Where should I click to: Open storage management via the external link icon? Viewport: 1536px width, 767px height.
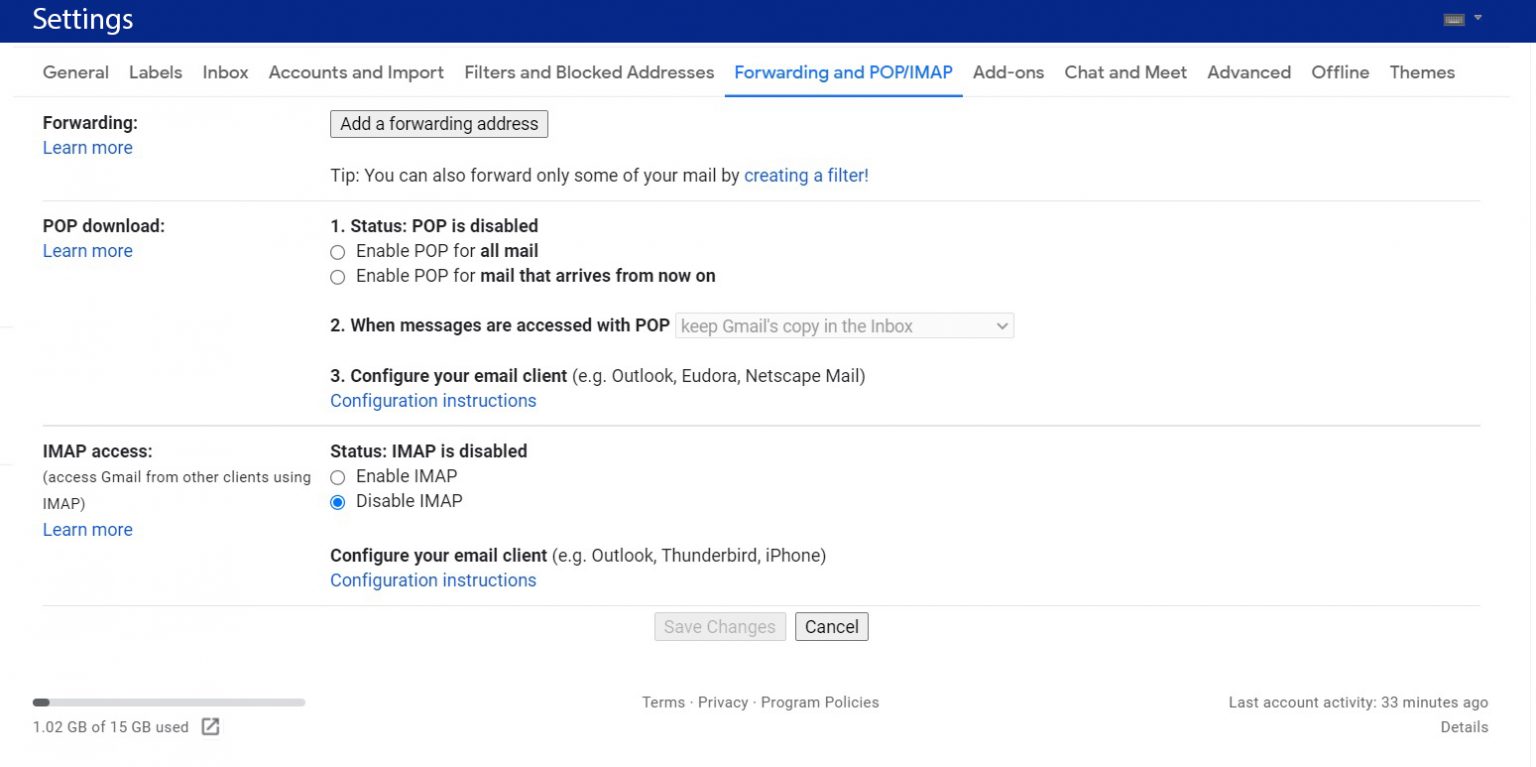tap(210, 727)
